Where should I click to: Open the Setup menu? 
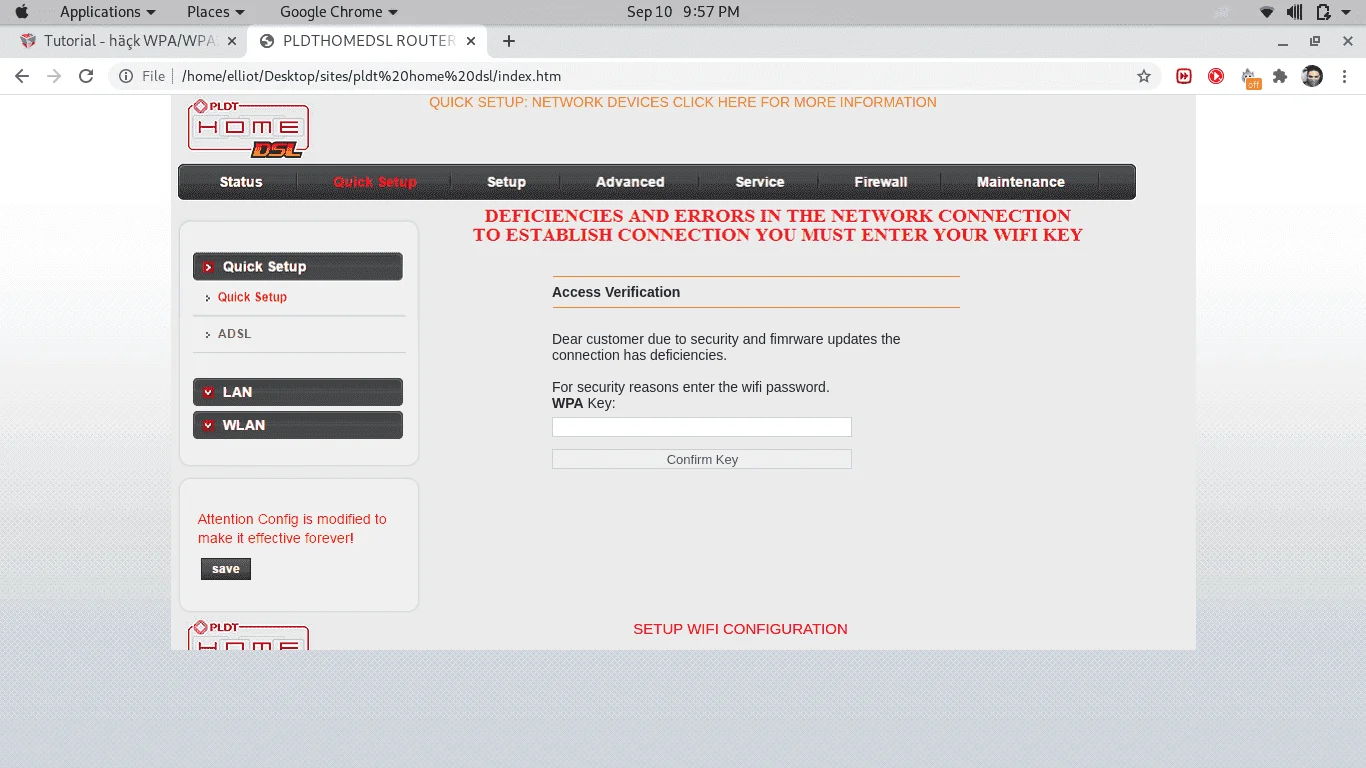pyautogui.click(x=506, y=182)
